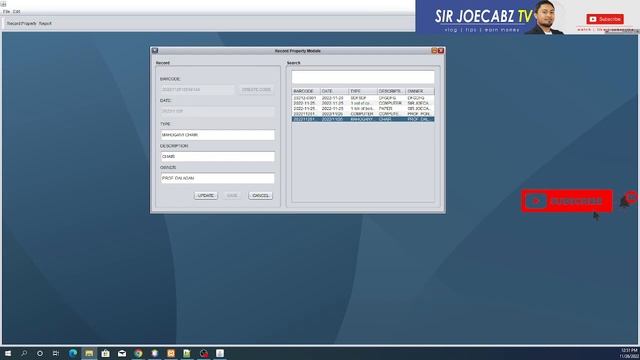Click the BARCODE column header
Screen dimensions: 640x360
click(x=306, y=91)
